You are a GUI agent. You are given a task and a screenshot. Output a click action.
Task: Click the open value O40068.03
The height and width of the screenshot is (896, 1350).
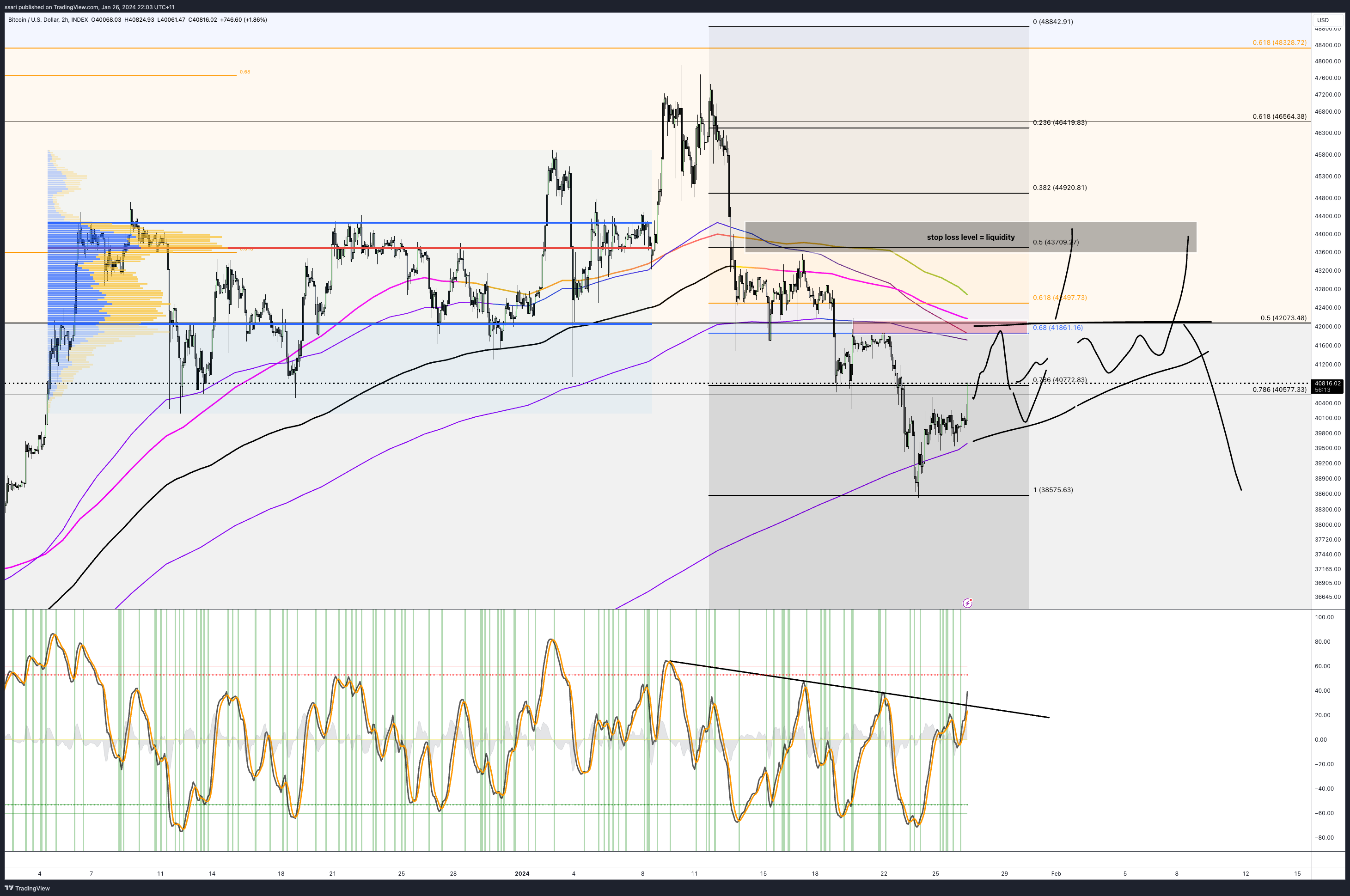pos(106,19)
